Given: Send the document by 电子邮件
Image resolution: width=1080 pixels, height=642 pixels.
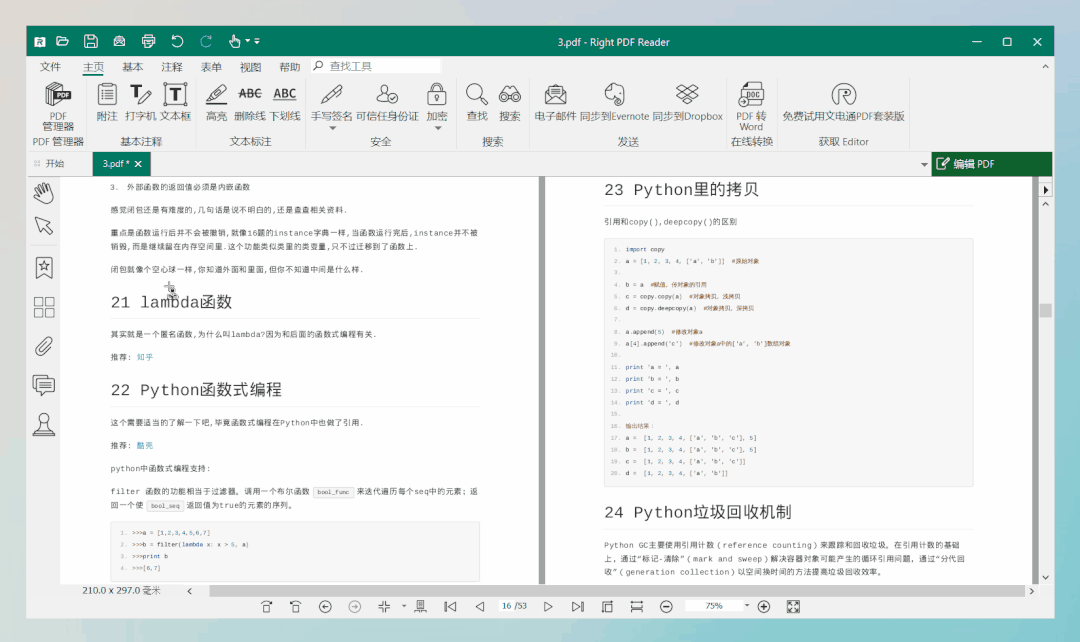Looking at the screenshot, I should coord(555,102).
